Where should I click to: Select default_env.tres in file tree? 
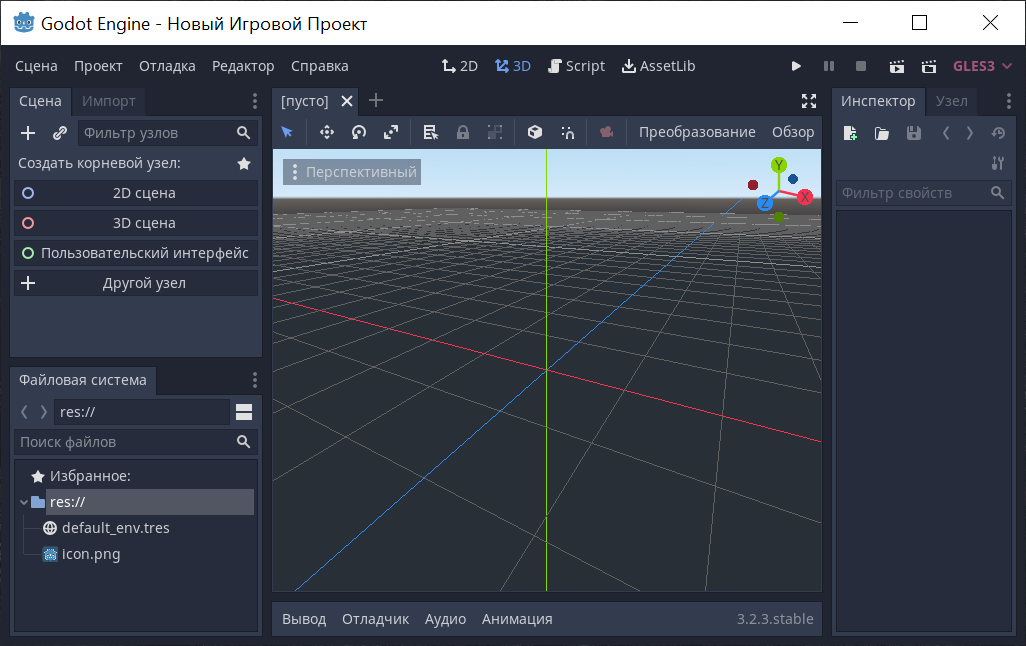point(115,528)
